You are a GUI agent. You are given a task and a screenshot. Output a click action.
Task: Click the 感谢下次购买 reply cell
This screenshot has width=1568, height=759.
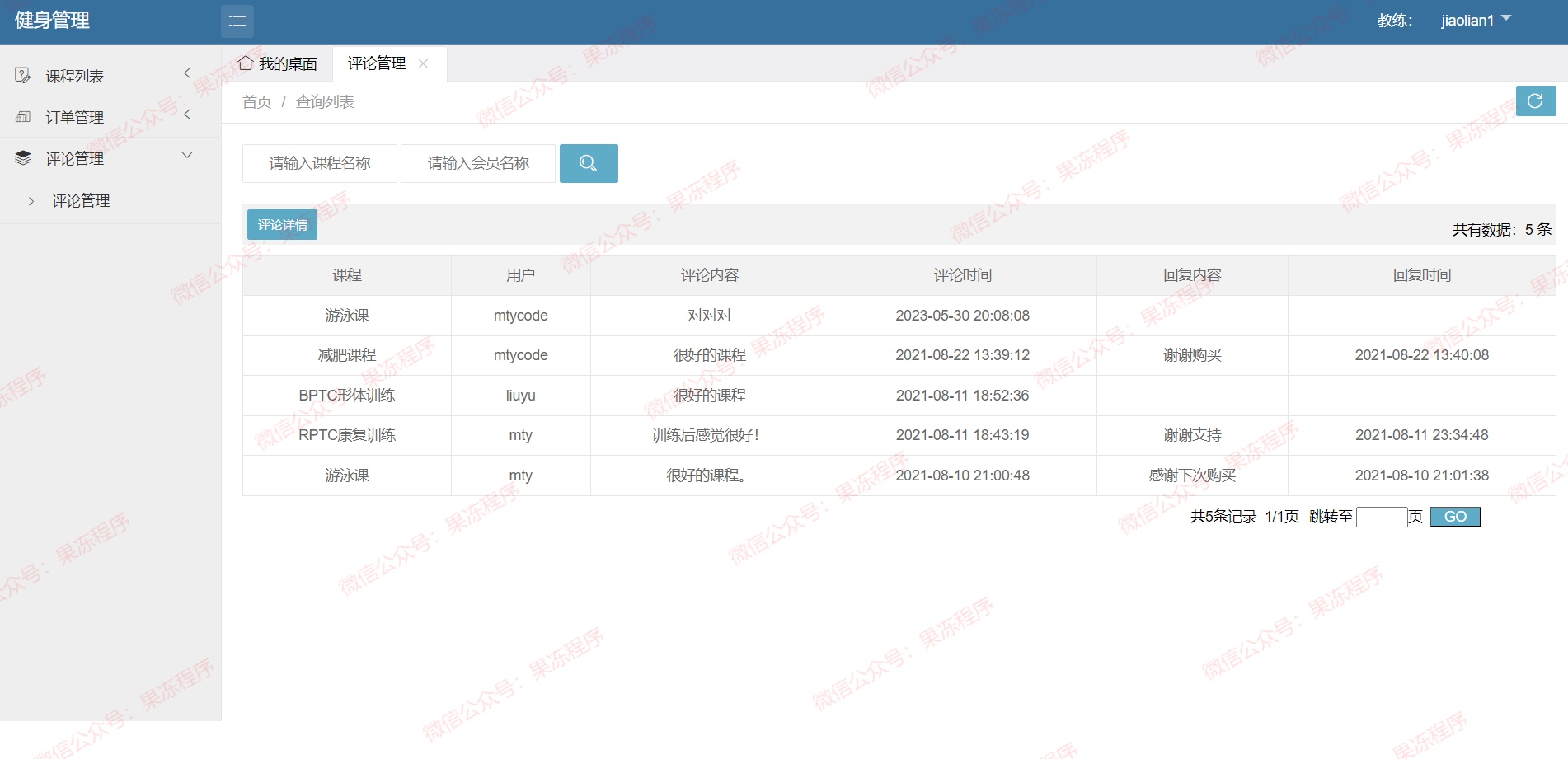coord(1192,476)
